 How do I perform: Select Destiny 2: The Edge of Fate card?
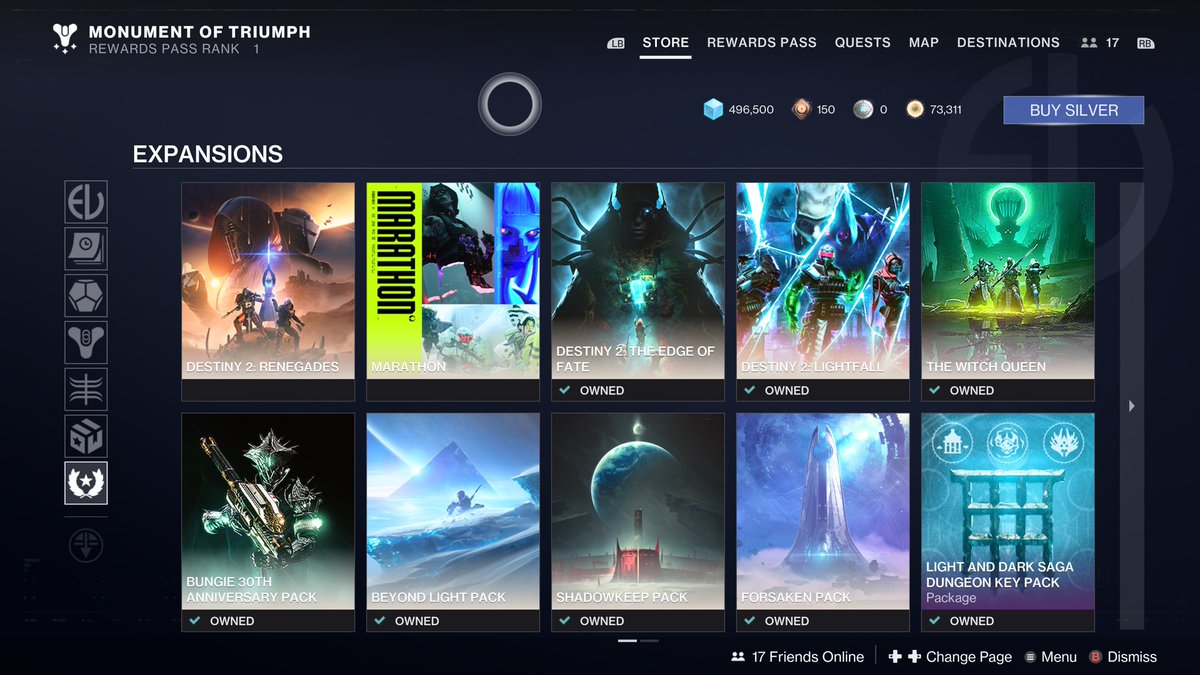638,292
